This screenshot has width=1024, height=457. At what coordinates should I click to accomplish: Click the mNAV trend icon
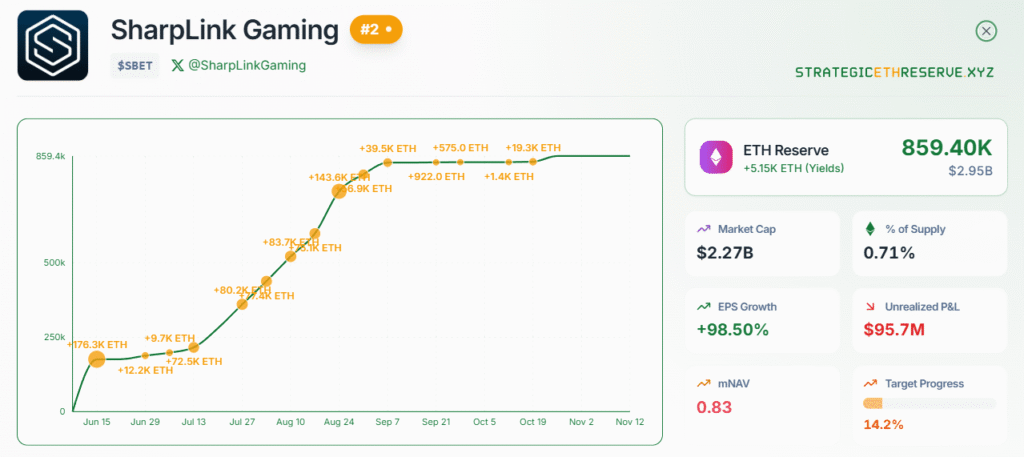pyautogui.click(x=707, y=383)
